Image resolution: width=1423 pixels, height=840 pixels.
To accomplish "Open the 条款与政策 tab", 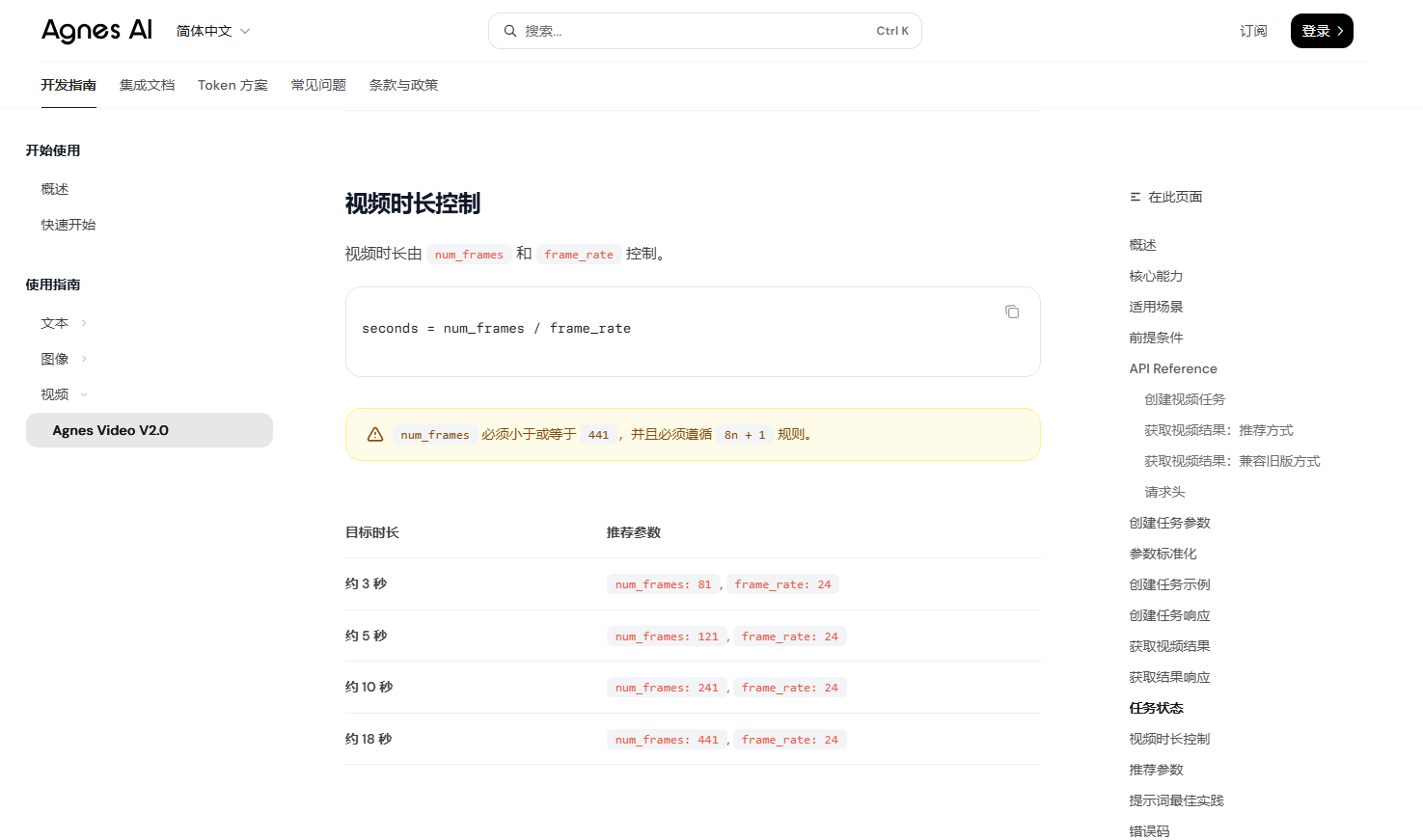I will click(403, 85).
